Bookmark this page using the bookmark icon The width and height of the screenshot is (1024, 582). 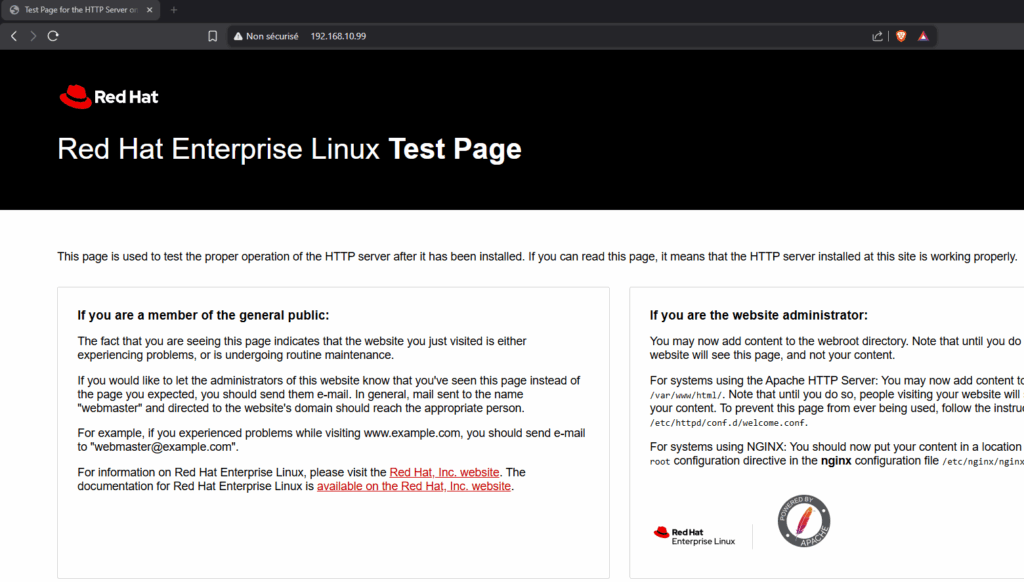(x=212, y=36)
